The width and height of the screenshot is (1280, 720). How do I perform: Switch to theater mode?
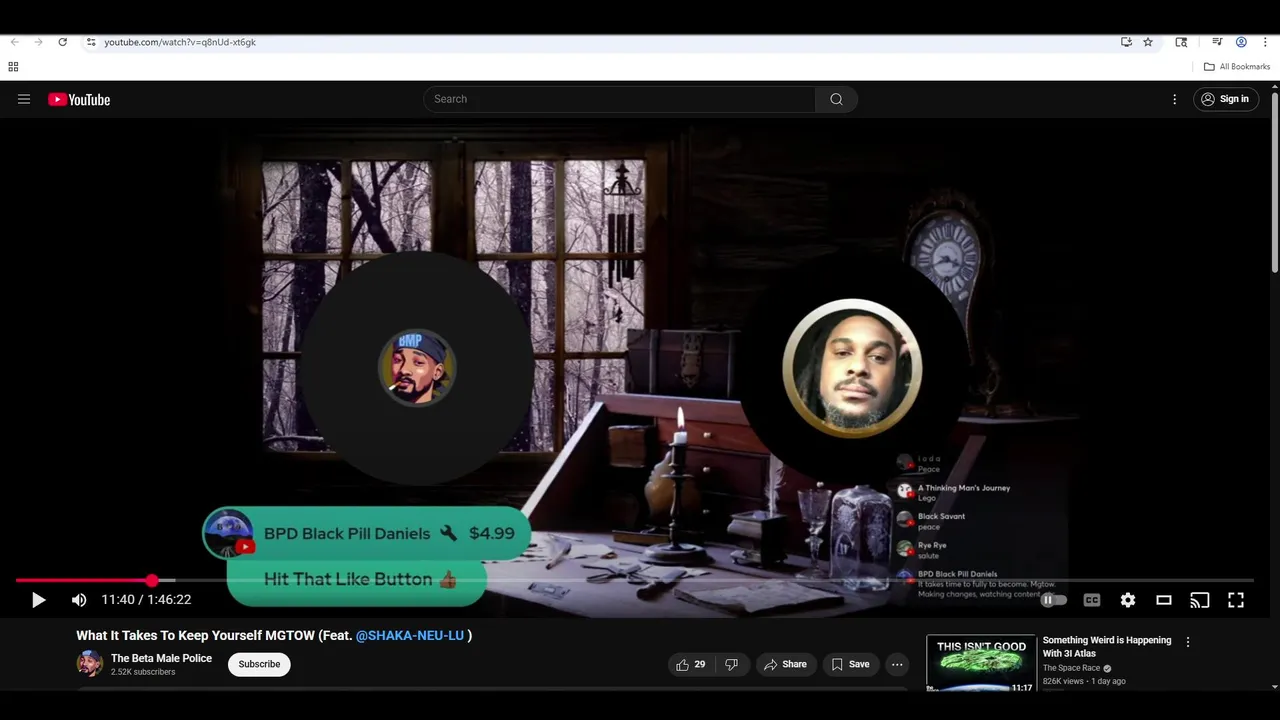coord(1164,600)
